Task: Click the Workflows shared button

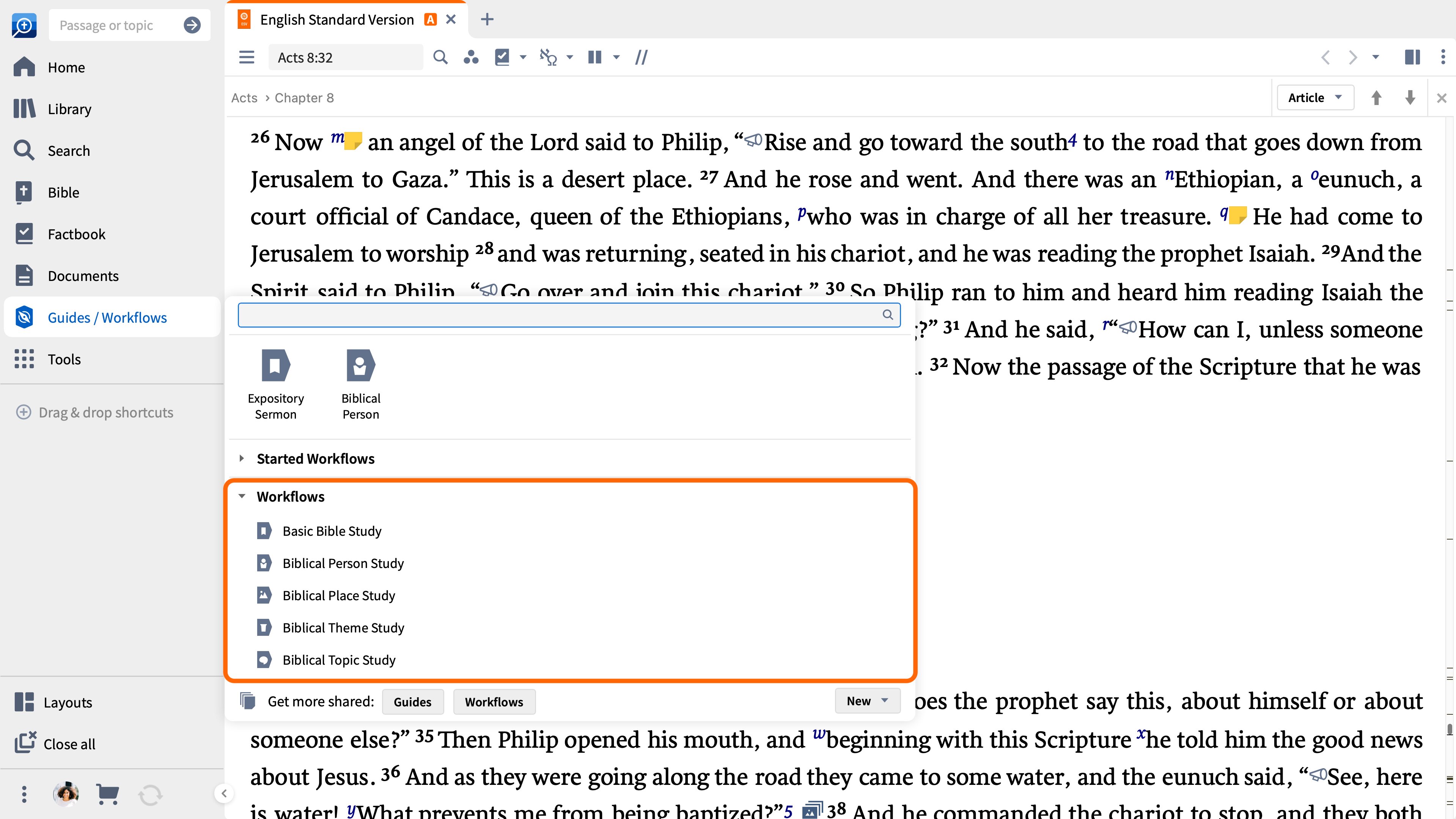Action: point(494,701)
